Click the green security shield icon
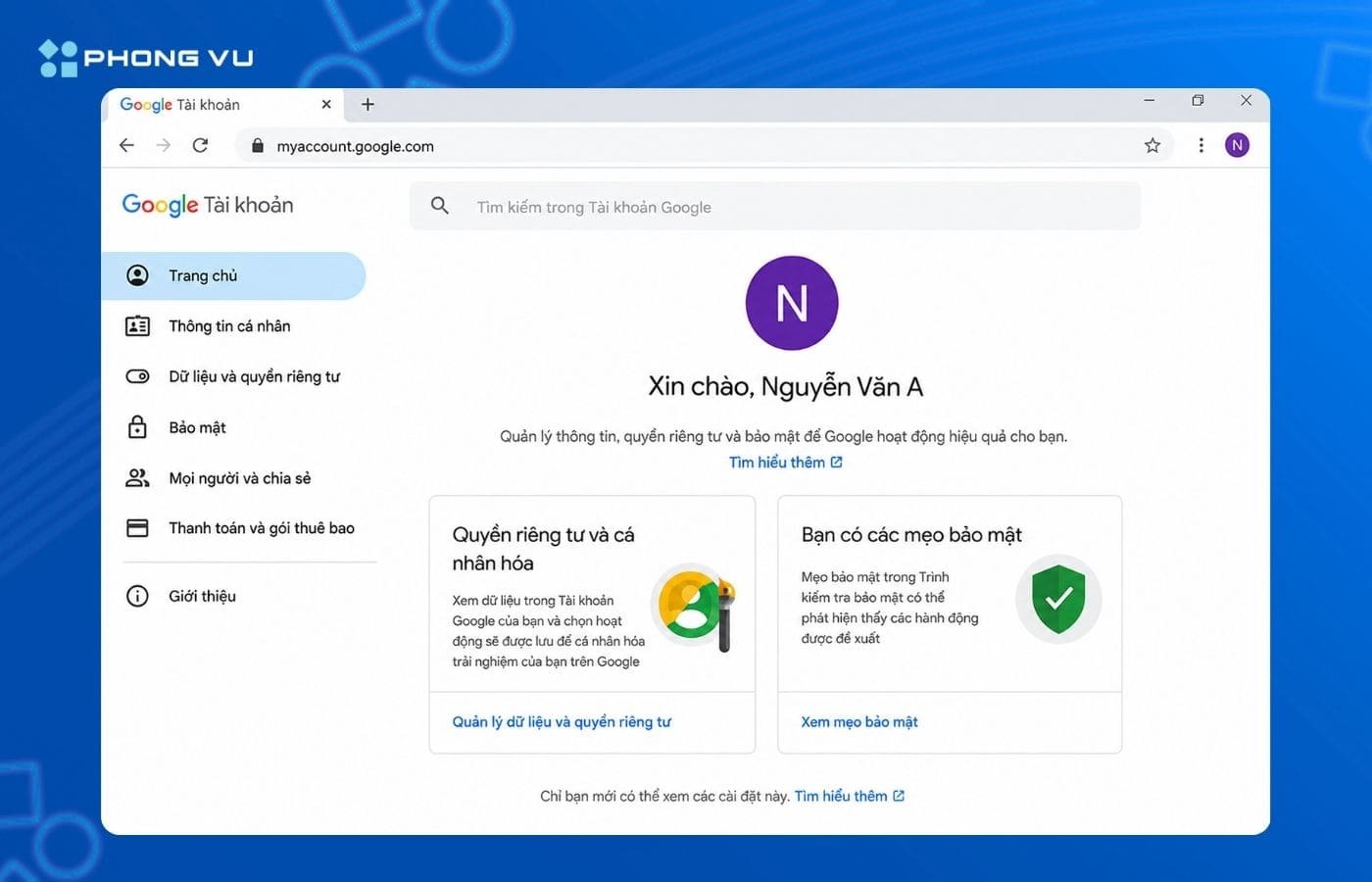Image resolution: width=1372 pixels, height=882 pixels. tap(1058, 599)
